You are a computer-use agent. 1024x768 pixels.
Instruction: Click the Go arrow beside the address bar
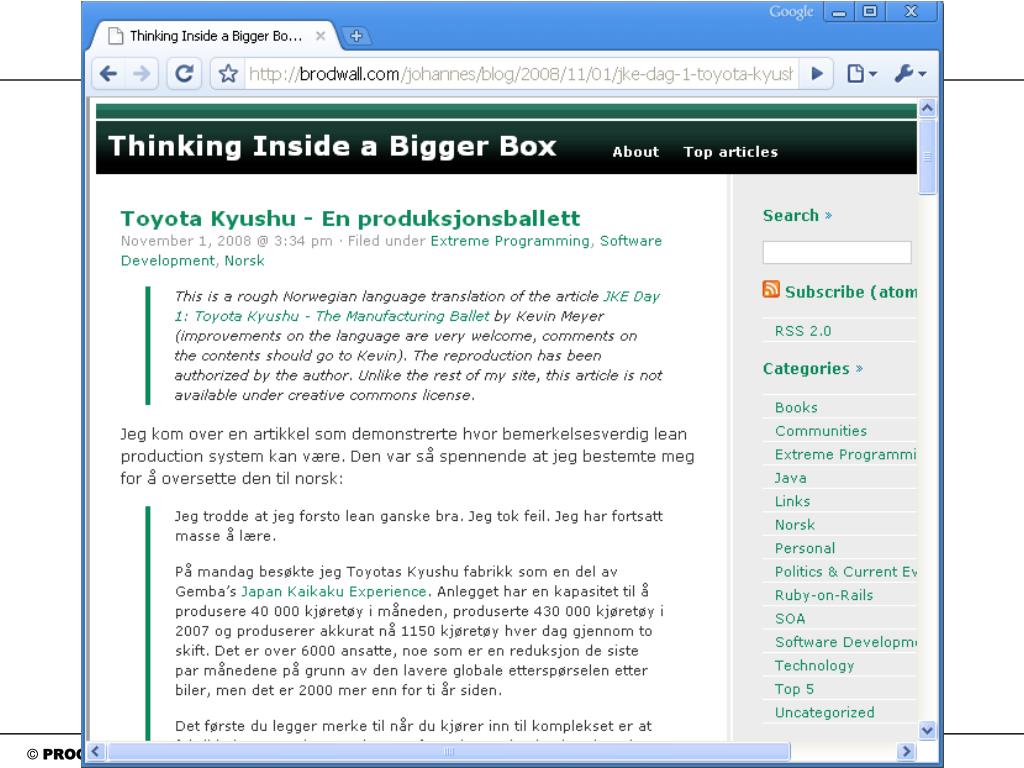[816, 74]
